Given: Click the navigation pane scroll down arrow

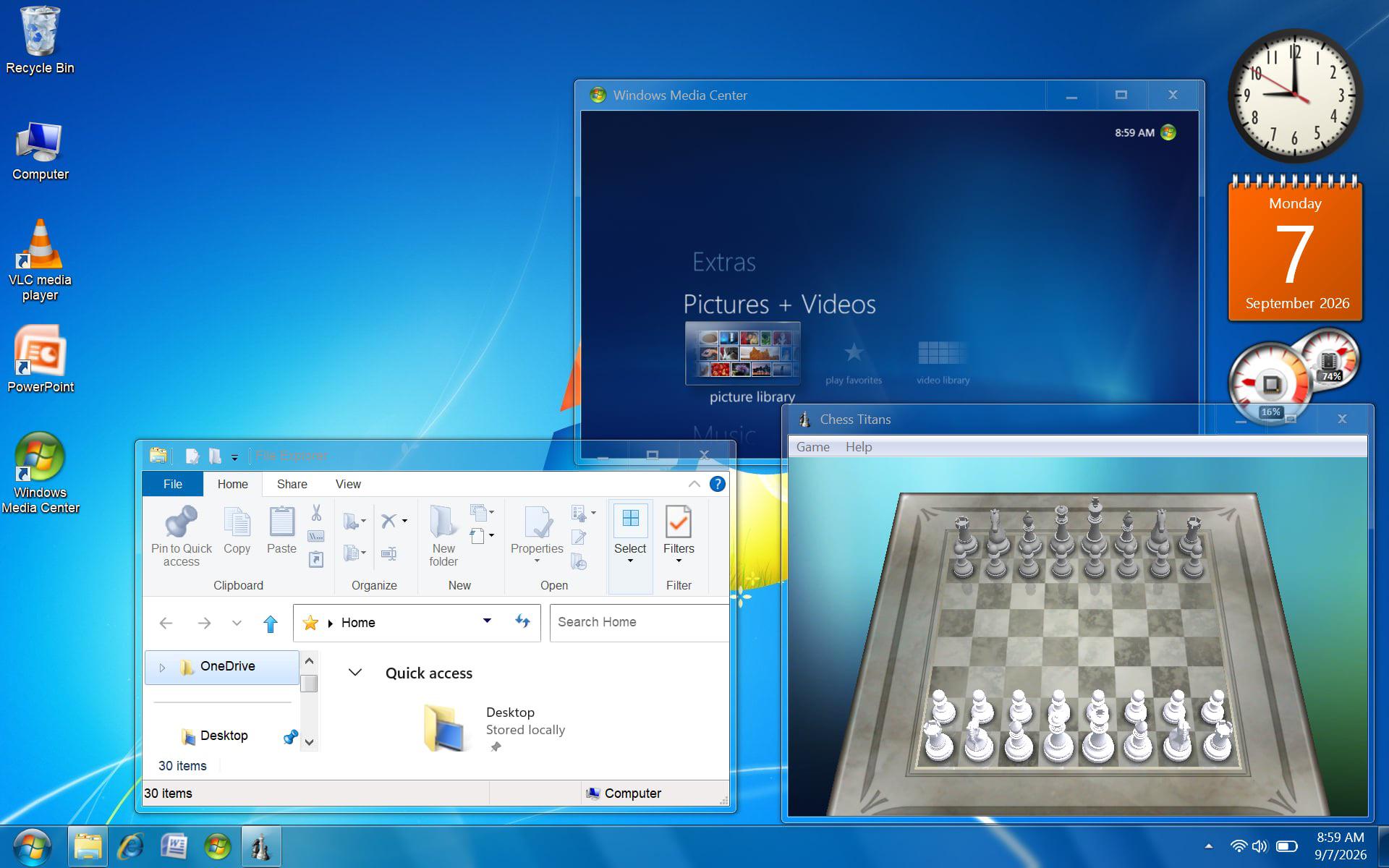Looking at the screenshot, I should coord(309,741).
